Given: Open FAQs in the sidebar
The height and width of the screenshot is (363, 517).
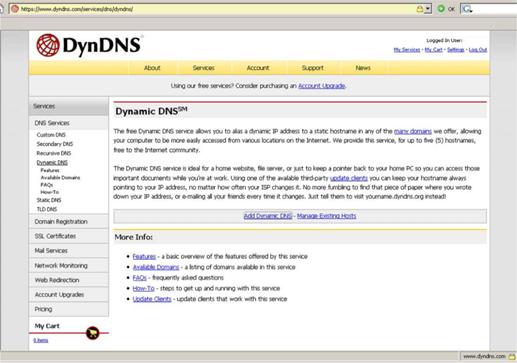Looking at the screenshot, I should (x=47, y=185).
